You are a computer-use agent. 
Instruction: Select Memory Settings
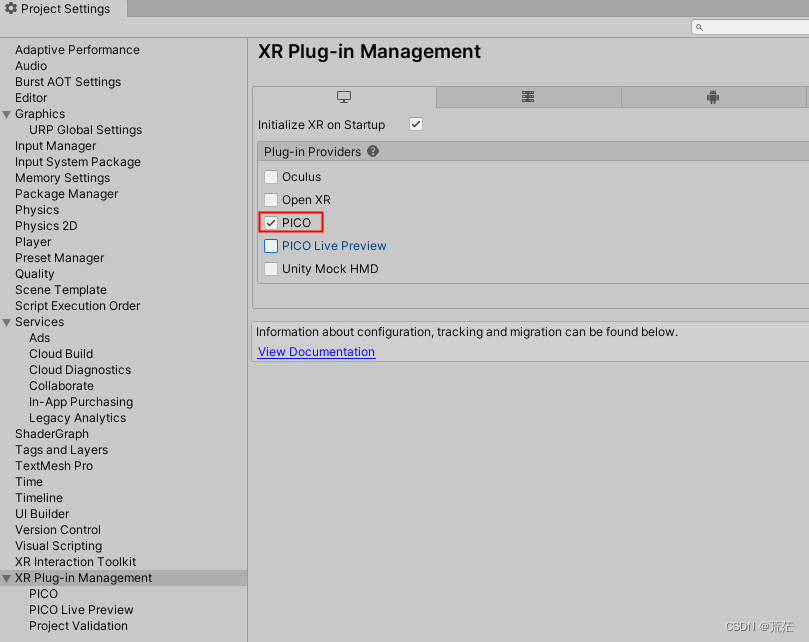coord(62,178)
